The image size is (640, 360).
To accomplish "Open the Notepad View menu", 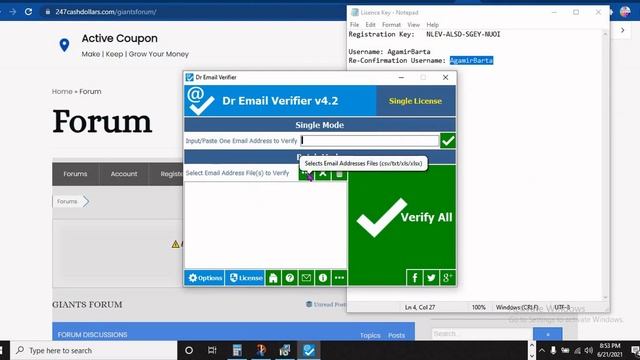I will pos(413,24).
